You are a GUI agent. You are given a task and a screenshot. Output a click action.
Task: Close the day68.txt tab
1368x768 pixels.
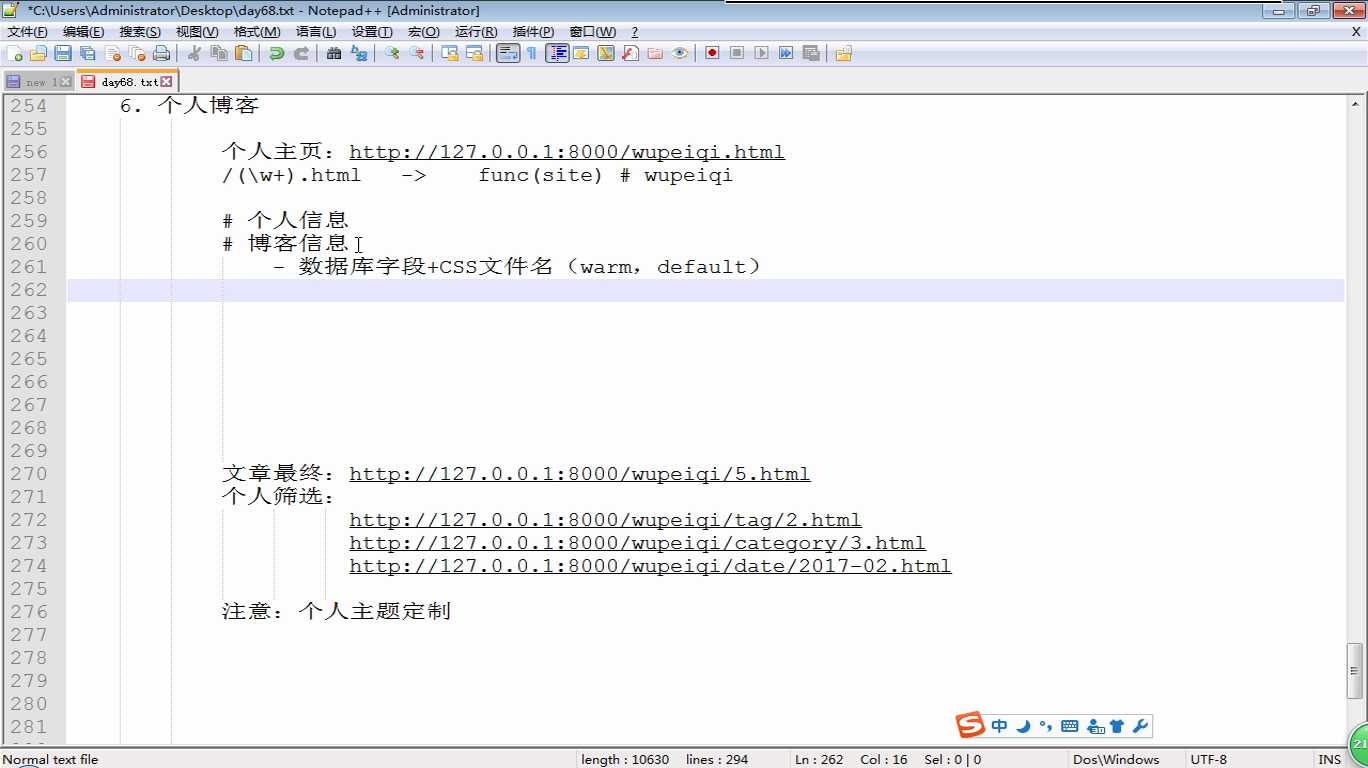(x=166, y=82)
